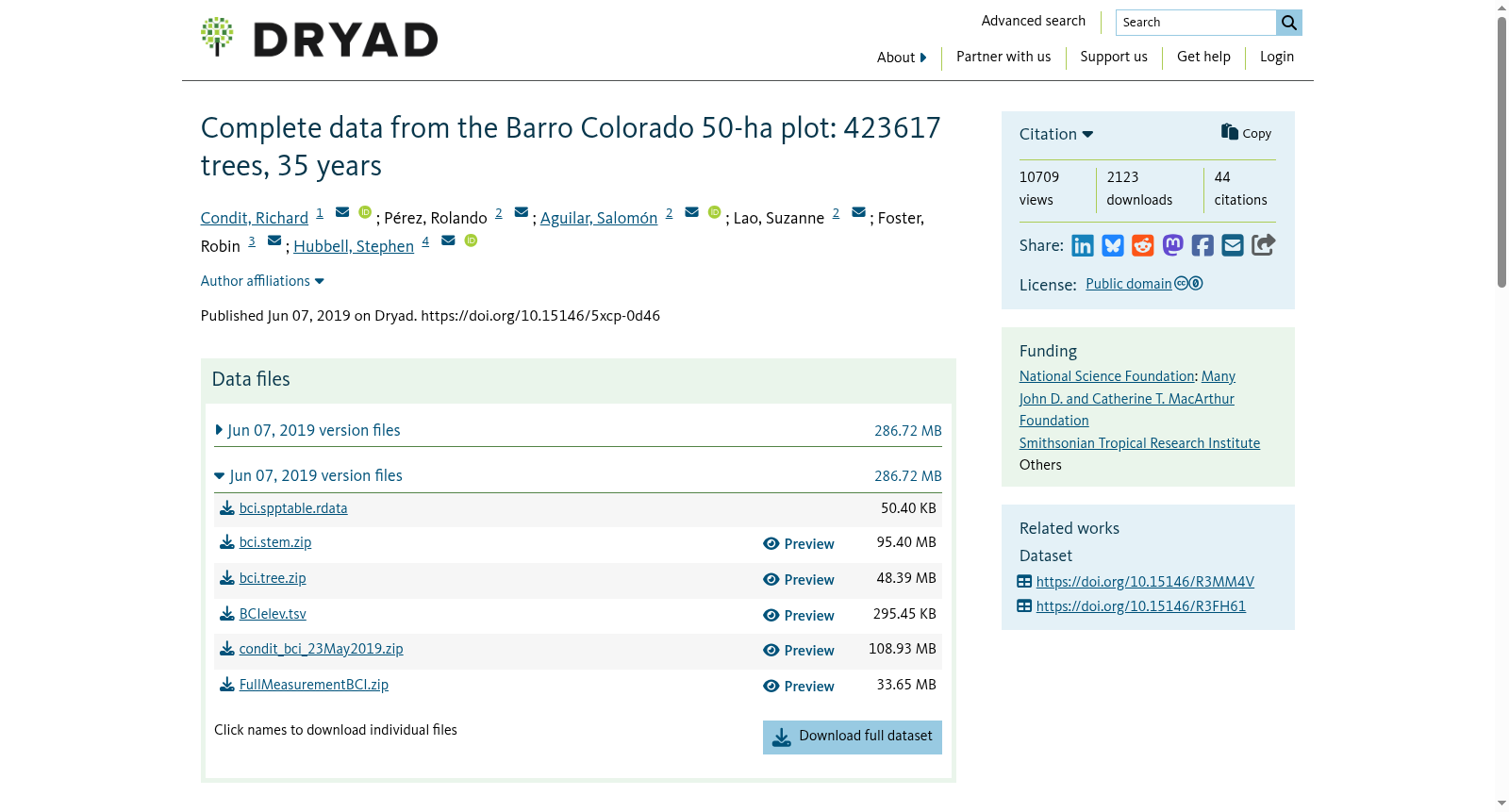Open the About menu
The height and width of the screenshot is (812, 1509).
(x=902, y=58)
